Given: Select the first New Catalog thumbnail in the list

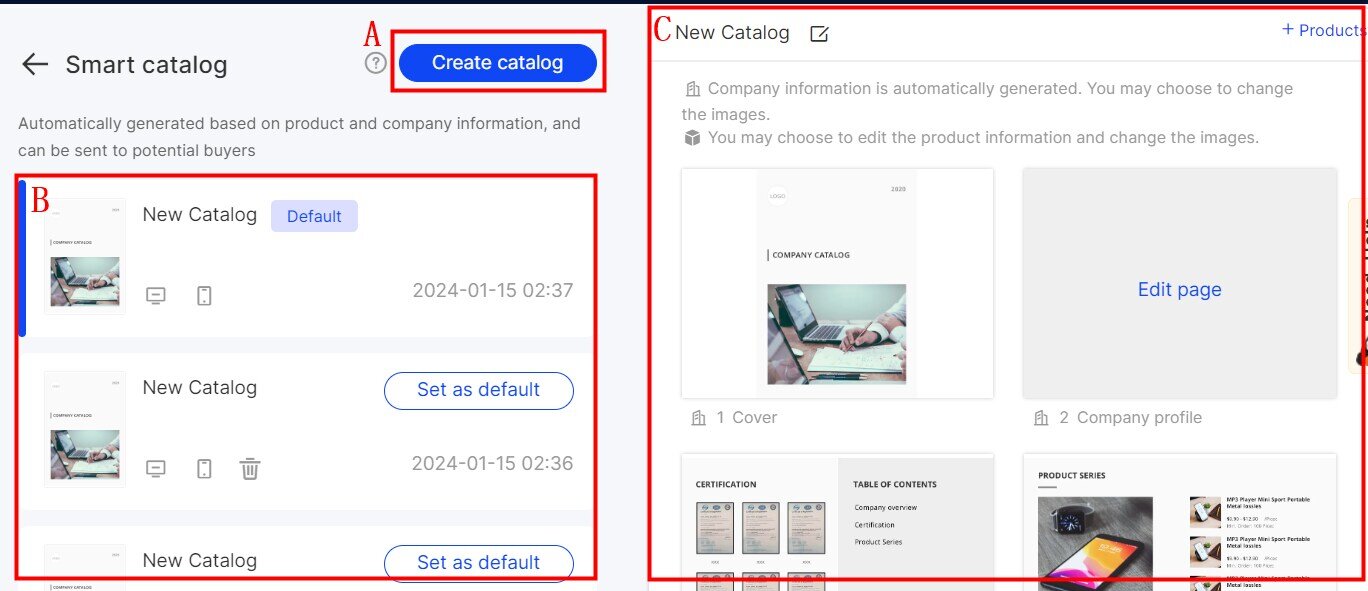Looking at the screenshot, I should pyautogui.click(x=85, y=256).
